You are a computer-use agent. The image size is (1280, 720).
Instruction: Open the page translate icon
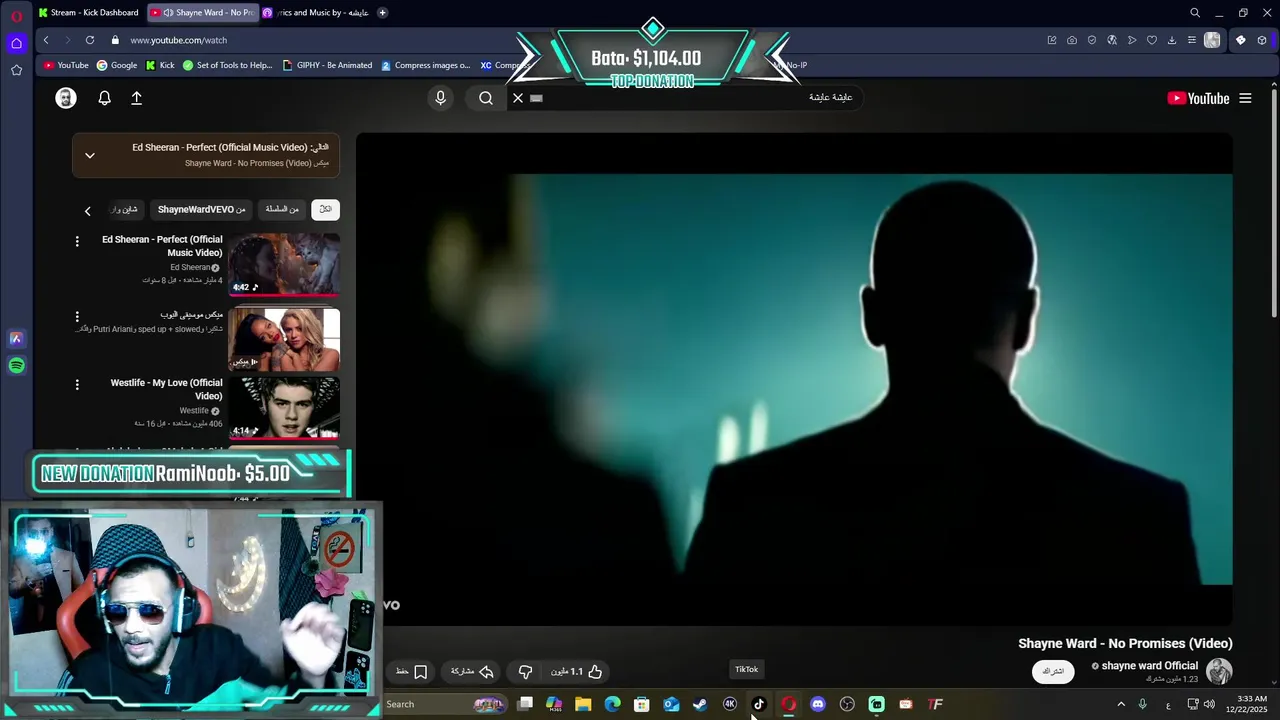tap(1112, 40)
